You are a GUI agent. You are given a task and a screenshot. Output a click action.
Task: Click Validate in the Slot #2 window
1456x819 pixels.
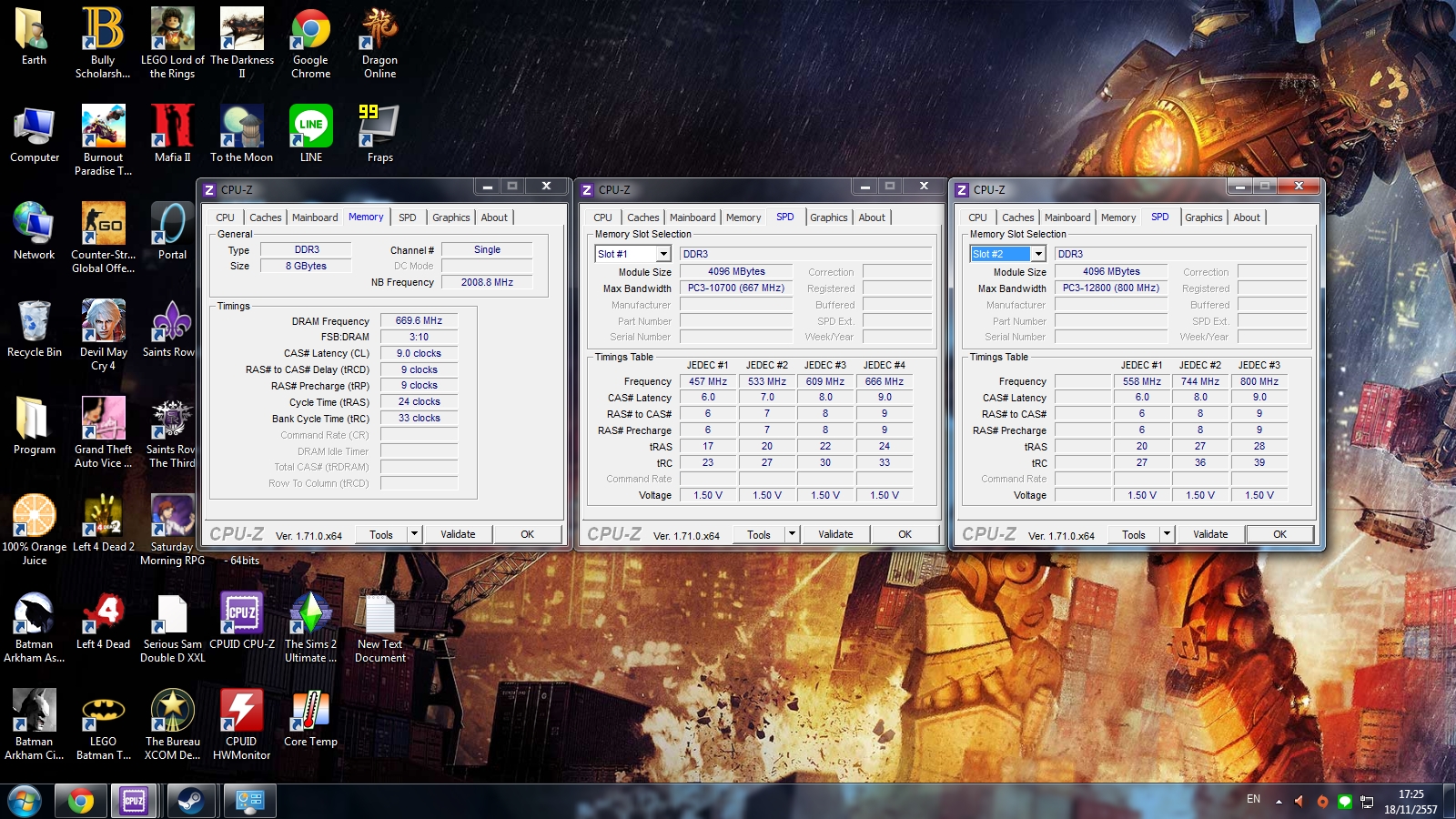(x=1210, y=534)
